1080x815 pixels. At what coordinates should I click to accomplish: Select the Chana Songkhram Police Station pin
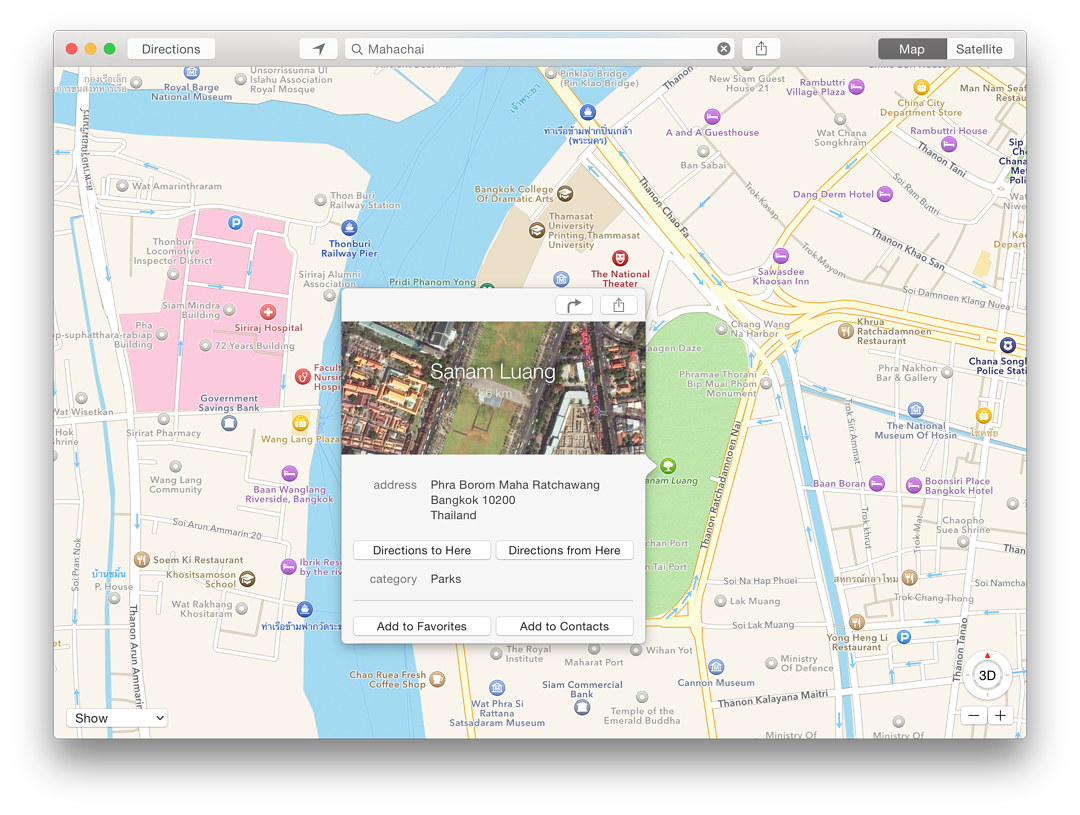1008,345
